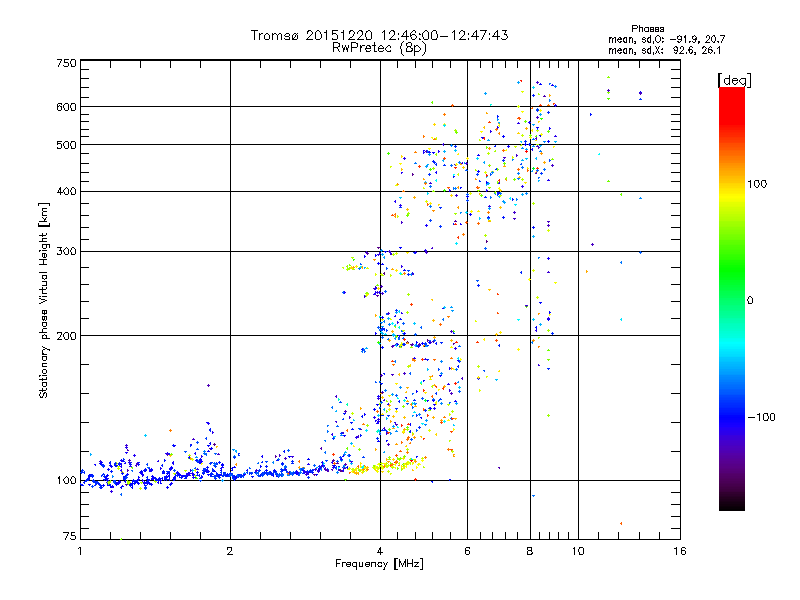Click the x-axis tick '8'

coord(530,551)
